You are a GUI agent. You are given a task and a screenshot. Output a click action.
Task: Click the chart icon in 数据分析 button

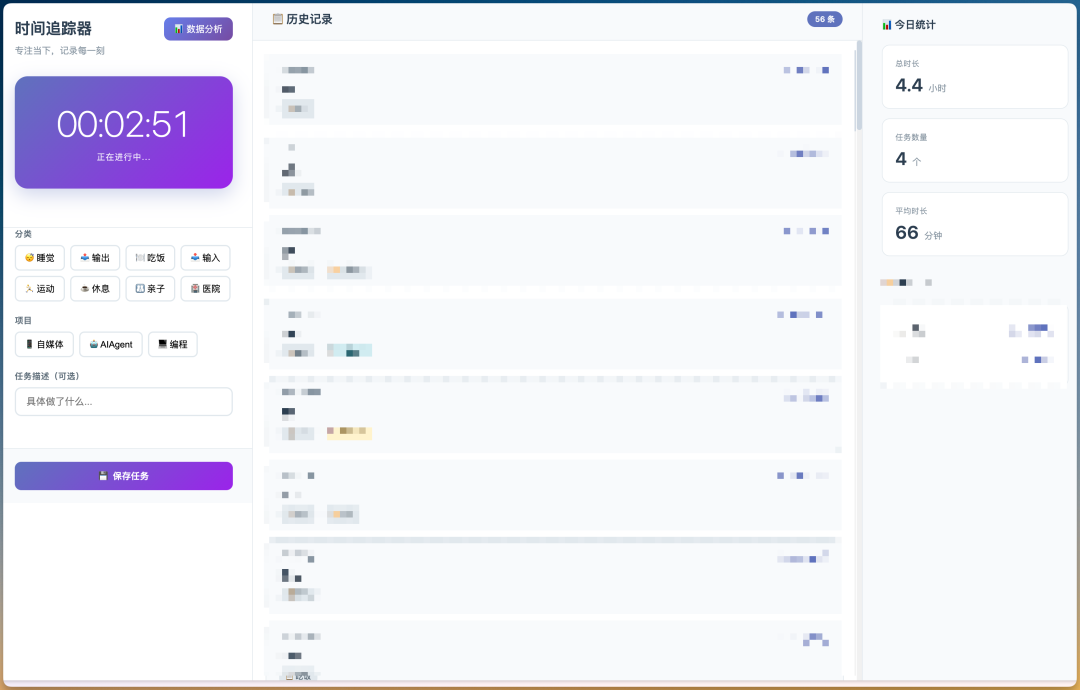(178, 29)
